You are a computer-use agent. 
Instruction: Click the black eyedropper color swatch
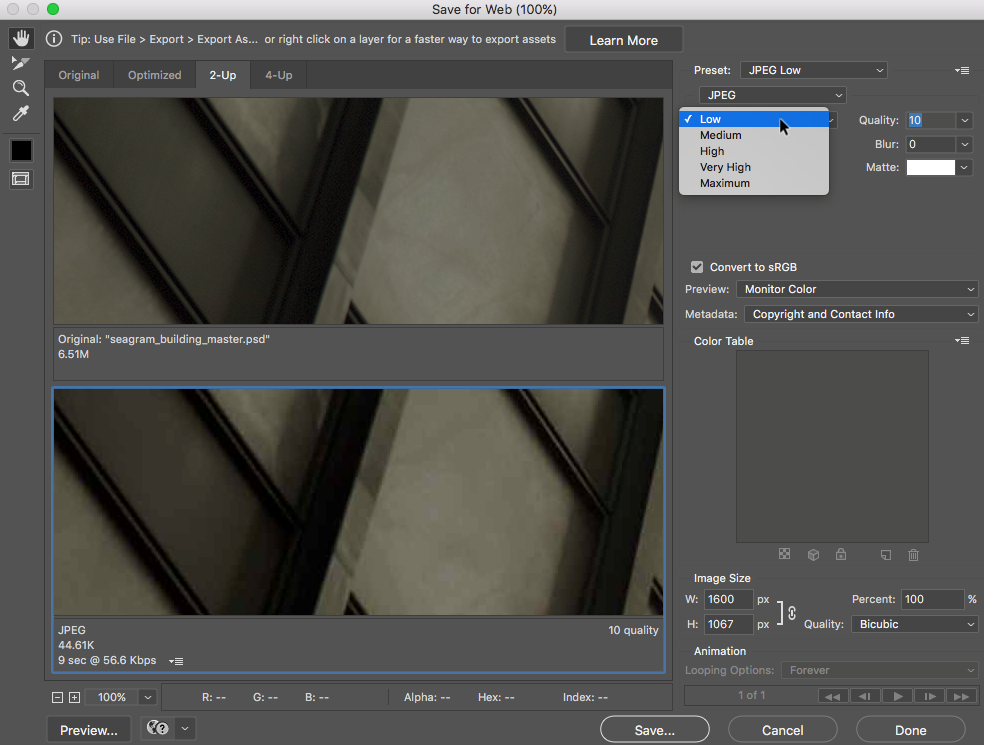[x=21, y=150]
